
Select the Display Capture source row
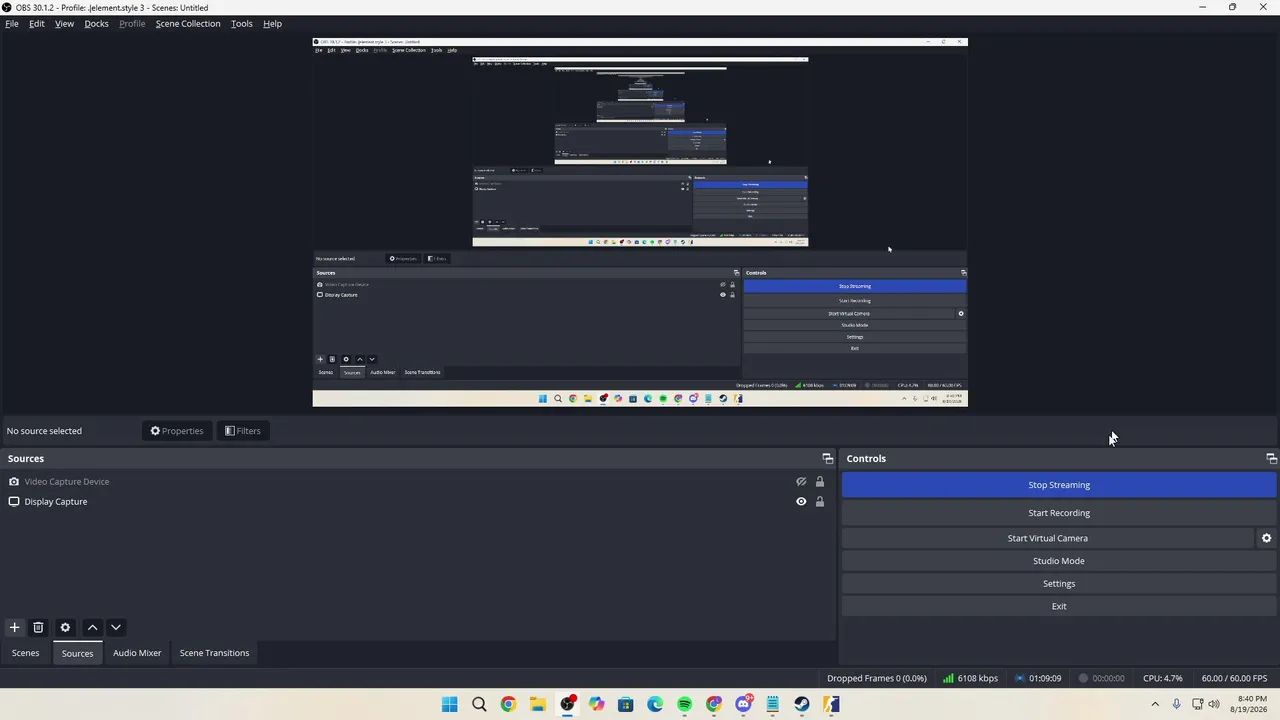tap(418, 501)
